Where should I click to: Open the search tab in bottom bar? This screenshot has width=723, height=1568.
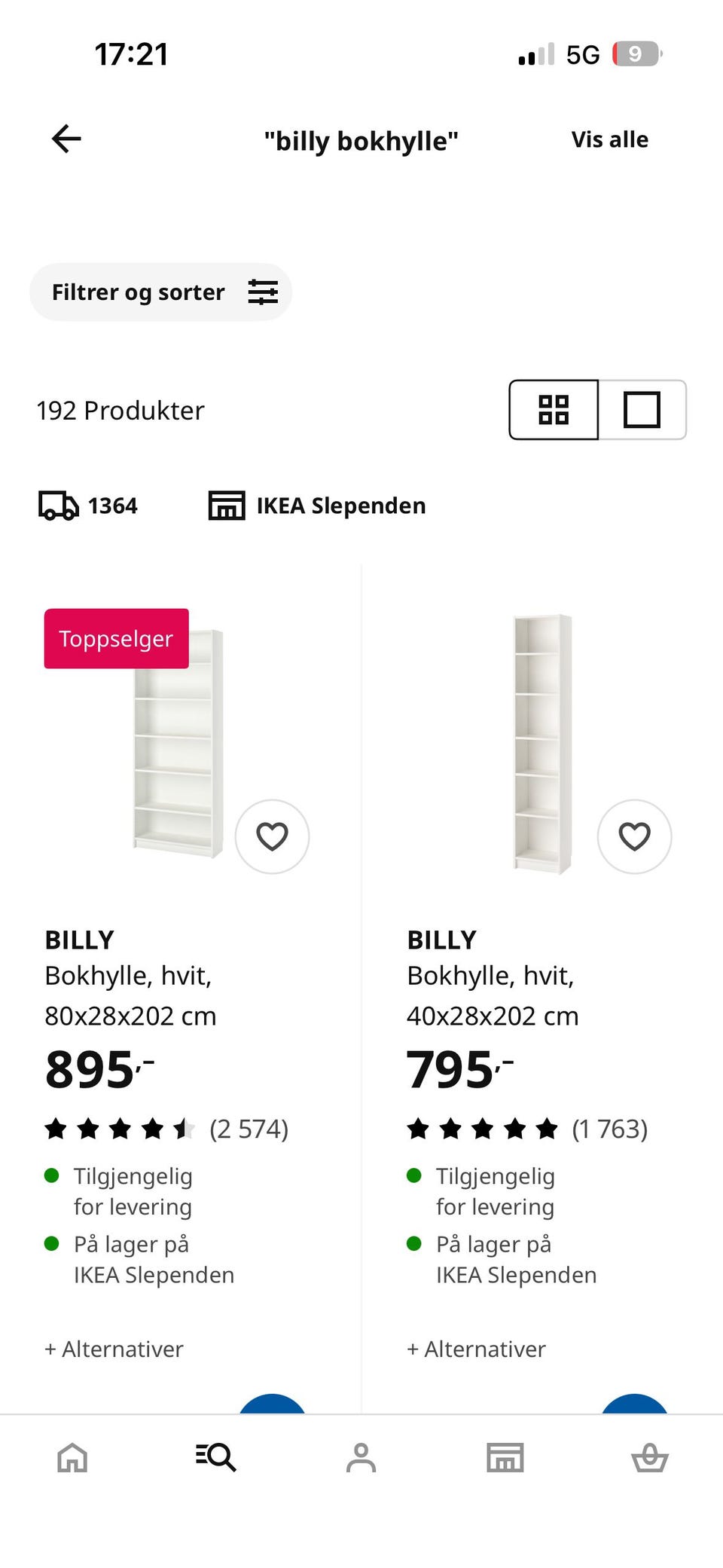216,1457
